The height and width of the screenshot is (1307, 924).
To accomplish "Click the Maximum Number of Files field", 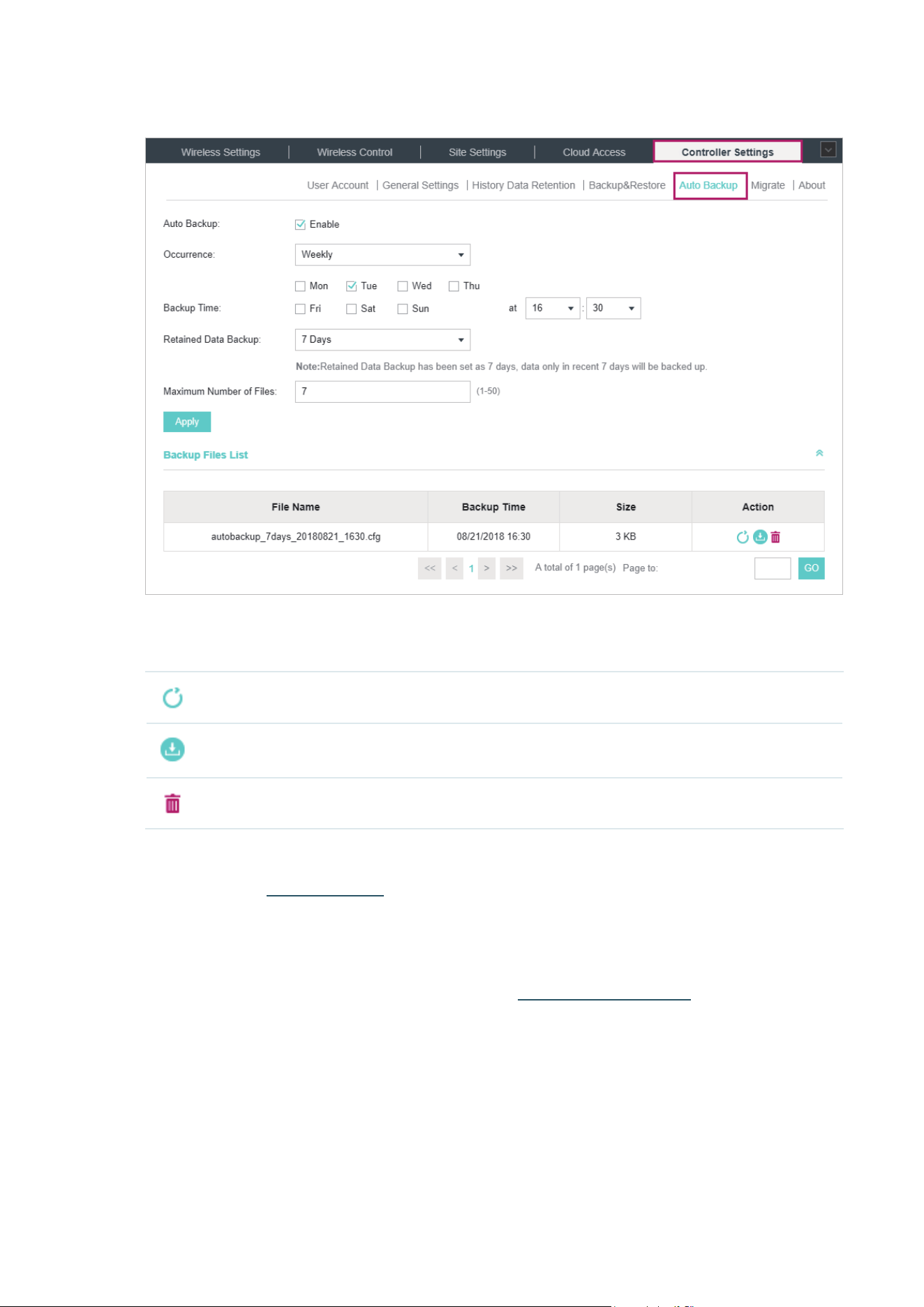I will (x=382, y=392).
